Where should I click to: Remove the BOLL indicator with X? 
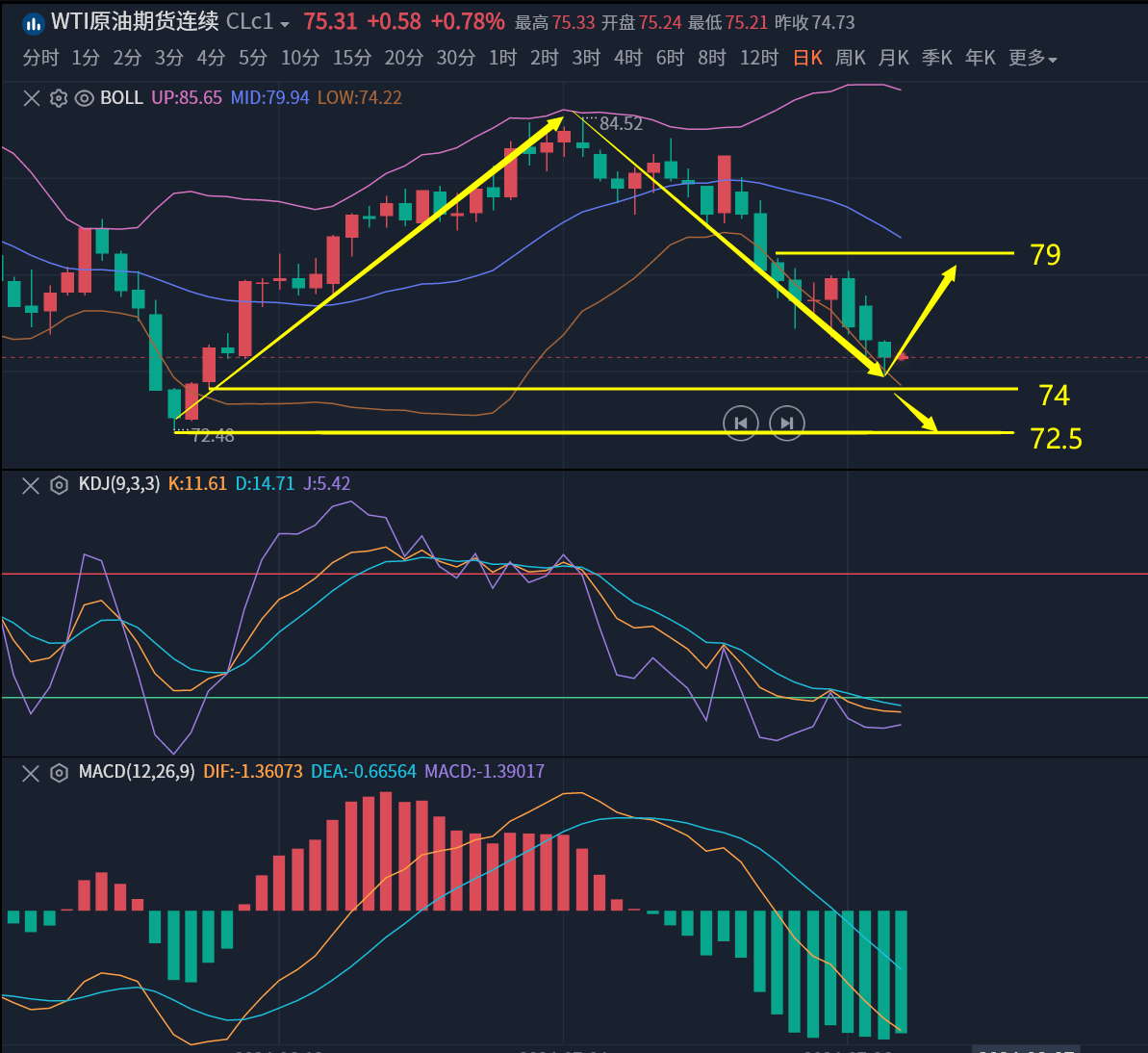(x=32, y=98)
